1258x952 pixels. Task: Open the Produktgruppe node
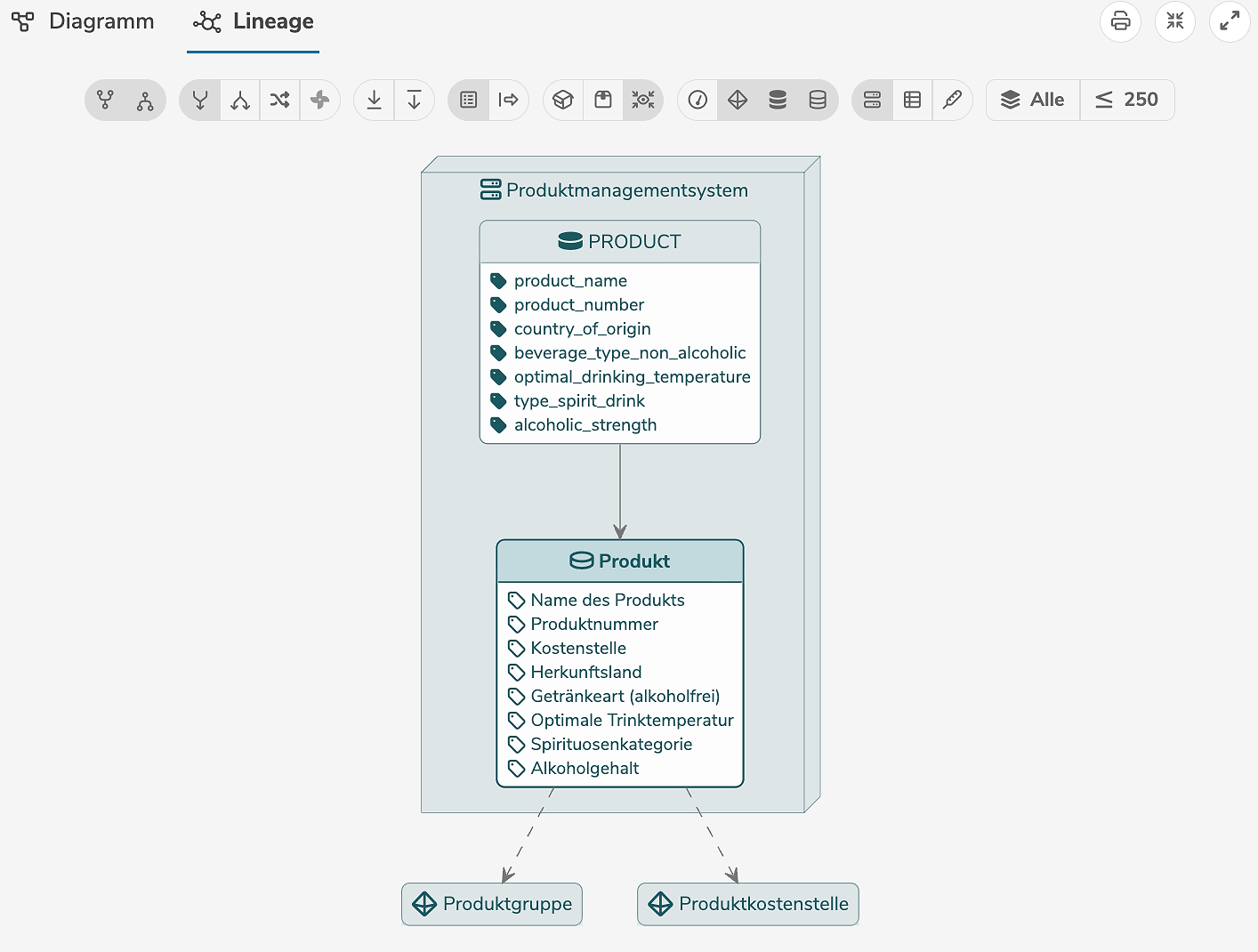[x=492, y=904]
